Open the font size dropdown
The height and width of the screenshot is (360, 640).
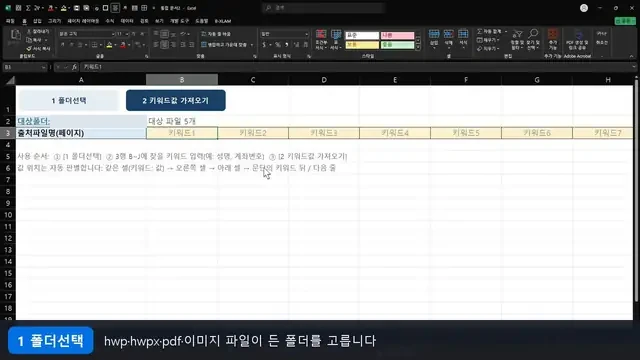click(x=127, y=34)
